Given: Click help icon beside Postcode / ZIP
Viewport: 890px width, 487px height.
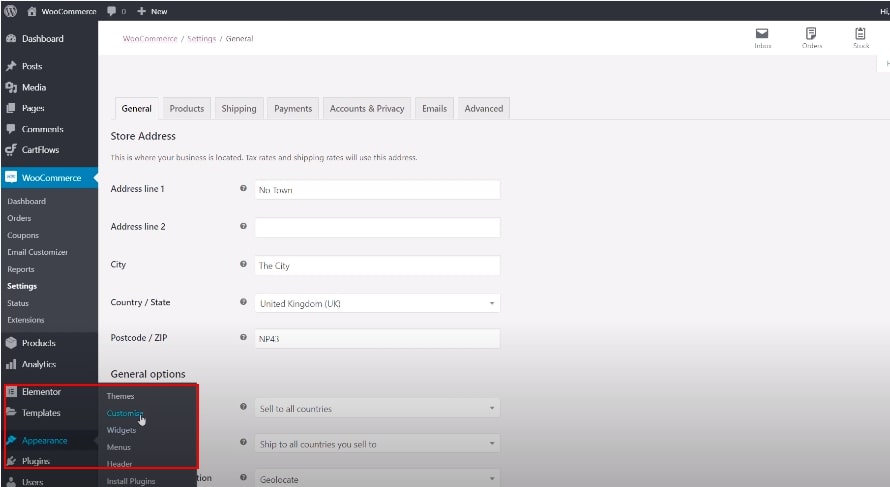Looking at the screenshot, I should [243, 337].
